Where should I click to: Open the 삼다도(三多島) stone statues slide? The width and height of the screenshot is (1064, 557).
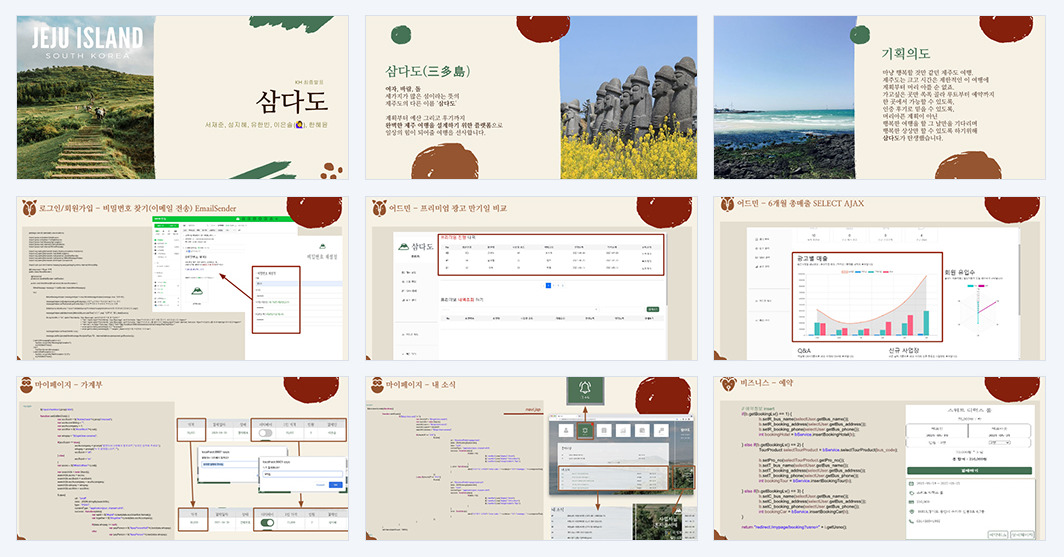tap(531, 98)
